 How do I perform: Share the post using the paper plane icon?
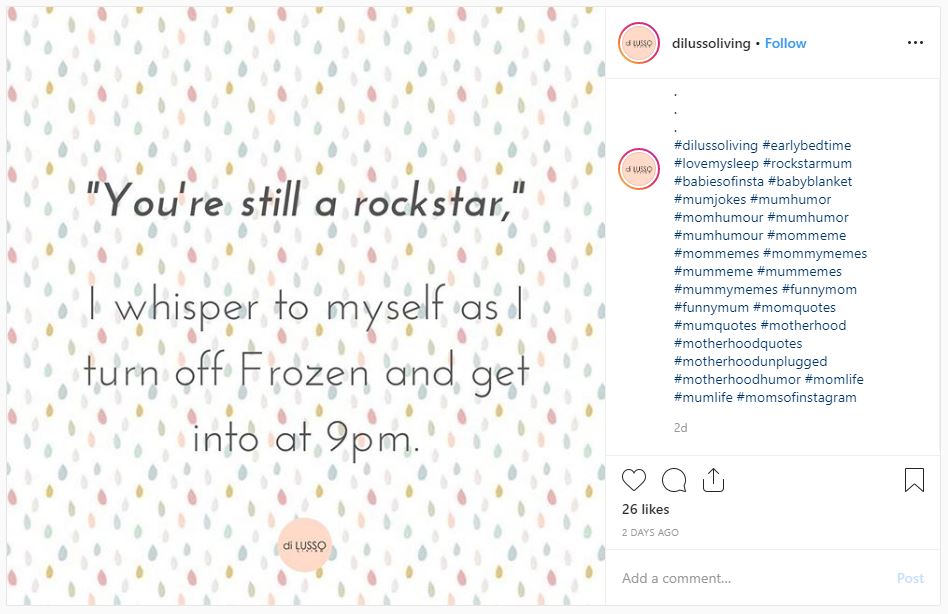tap(714, 480)
